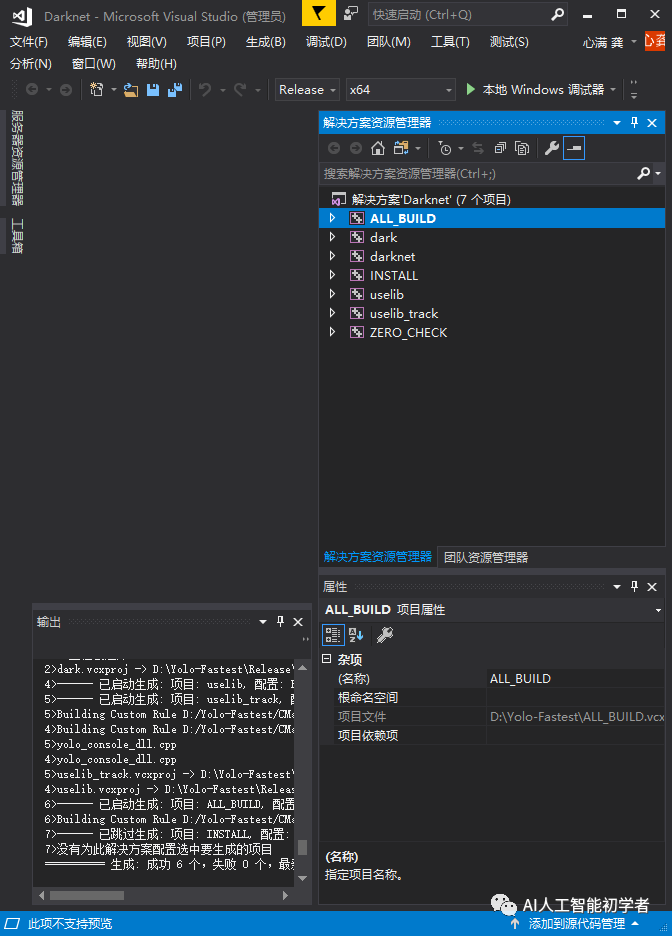This screenshot has width=672, height=936.
Task: Click the switch views icon in Solution Explorer
Action: point(401,148)
